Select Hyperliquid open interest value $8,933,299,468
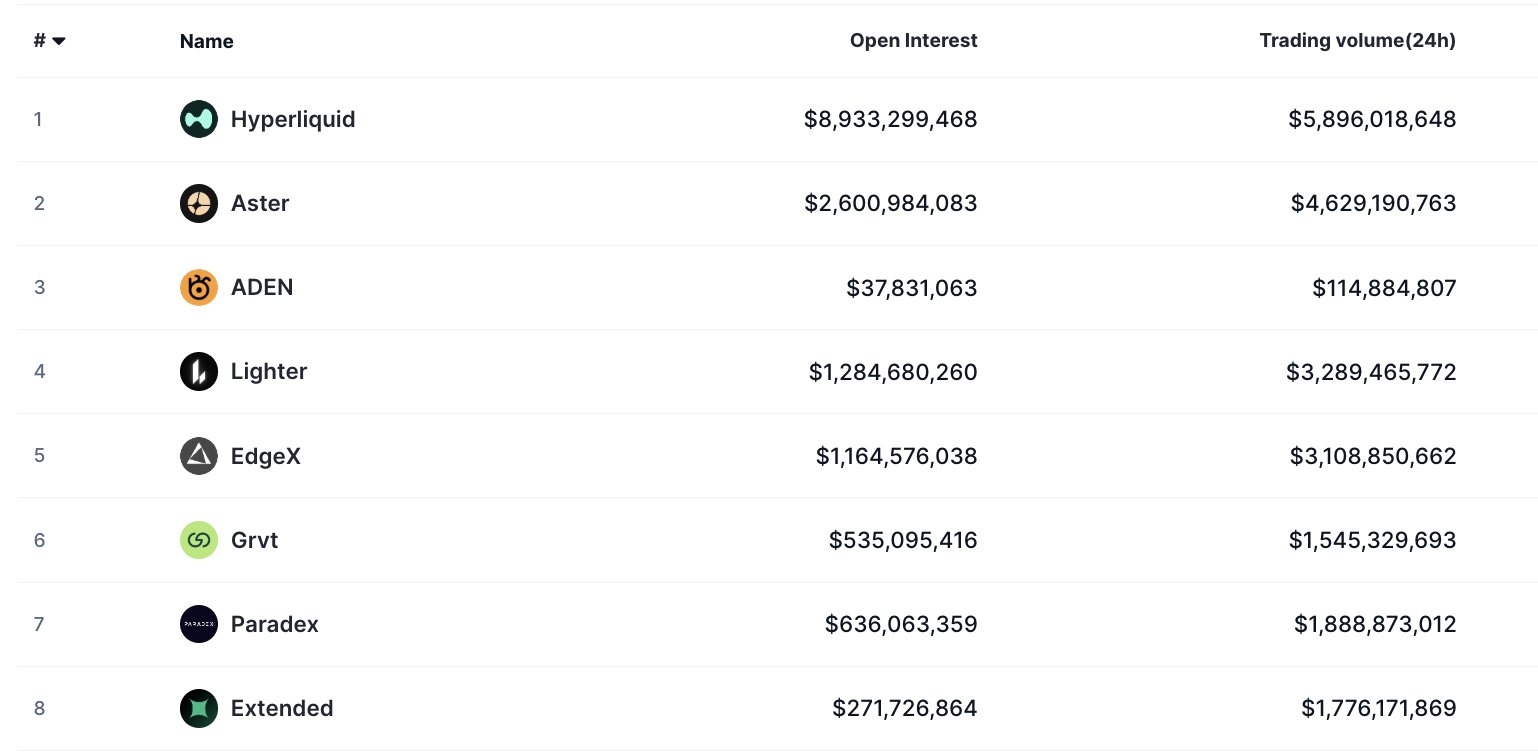This screenshot has width=1538, height=754. point(890,120)
